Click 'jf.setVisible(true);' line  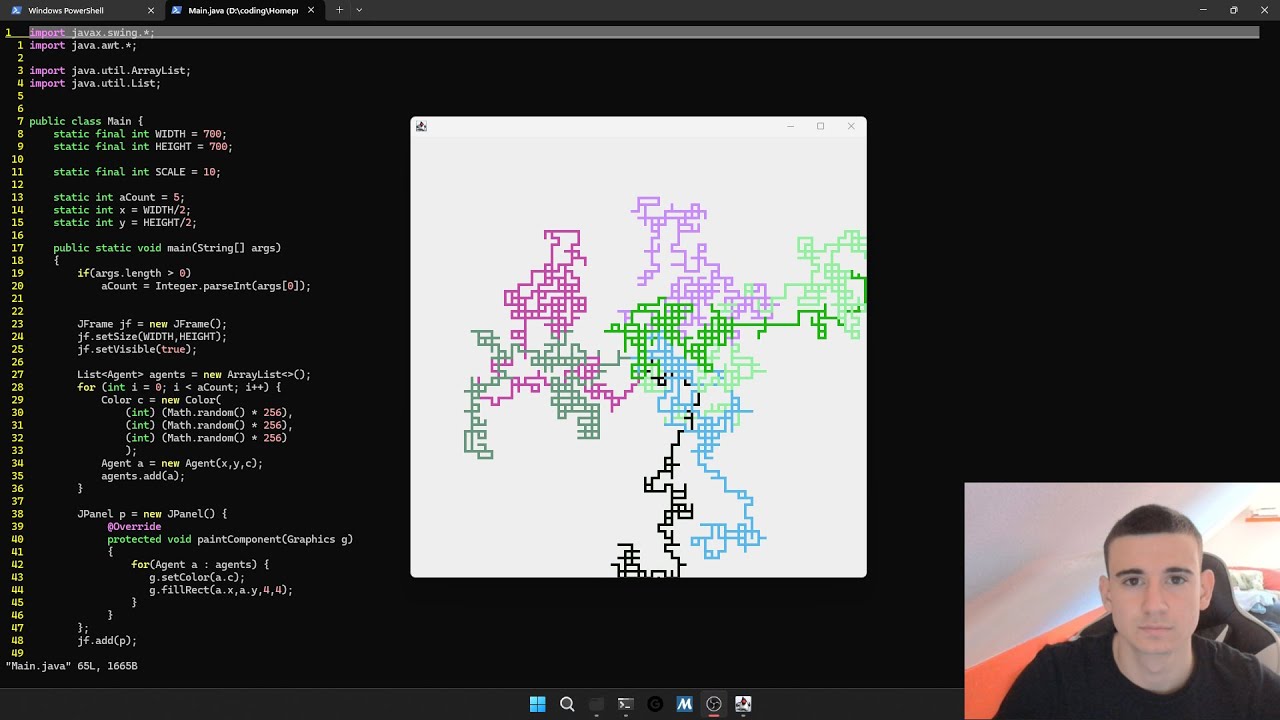click(137, 349)
